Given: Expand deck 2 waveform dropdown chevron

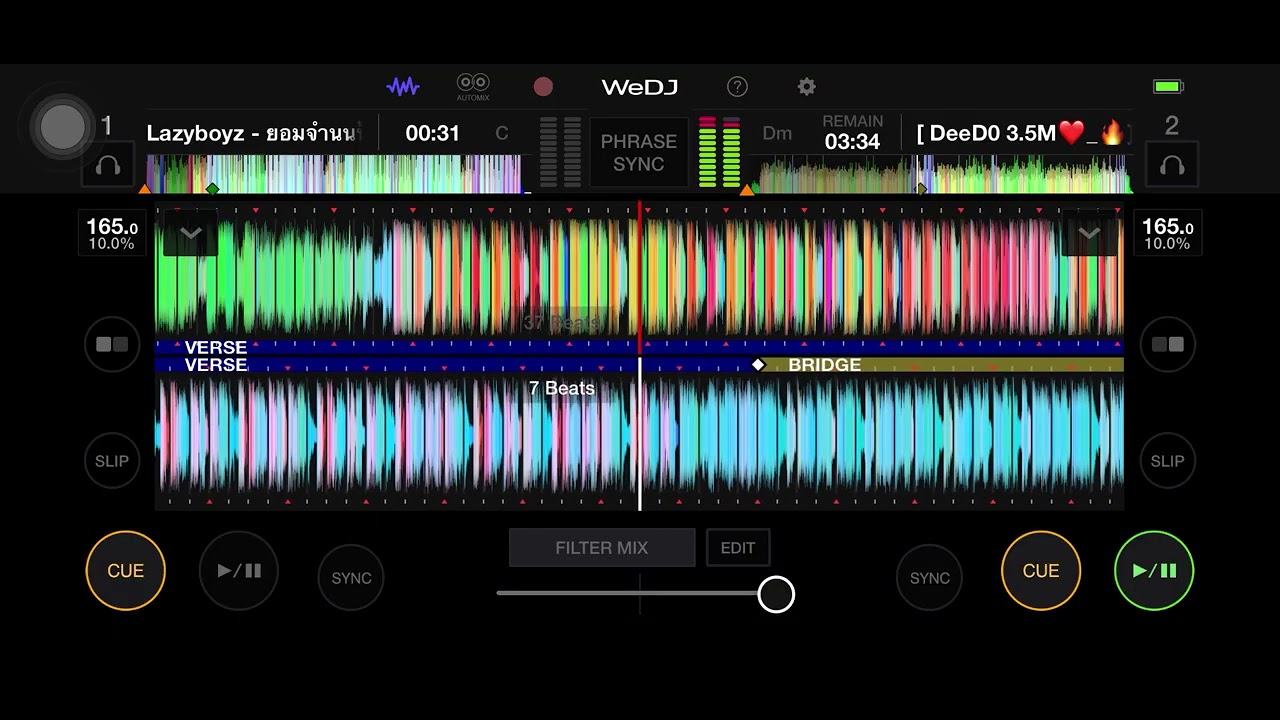Looking at the screenshot, I should (1089, 234).
